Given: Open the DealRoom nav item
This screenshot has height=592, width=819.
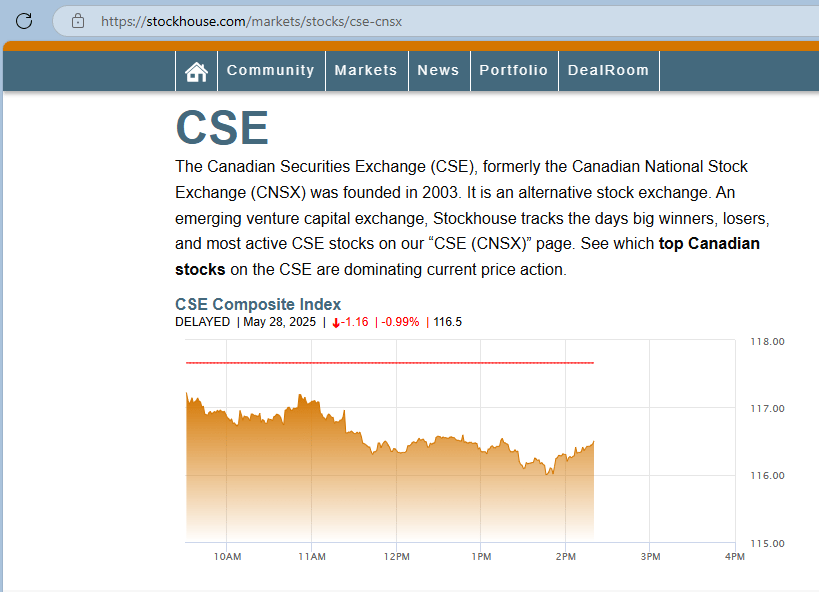Looking at the screenshot, I should coord(608,70).
